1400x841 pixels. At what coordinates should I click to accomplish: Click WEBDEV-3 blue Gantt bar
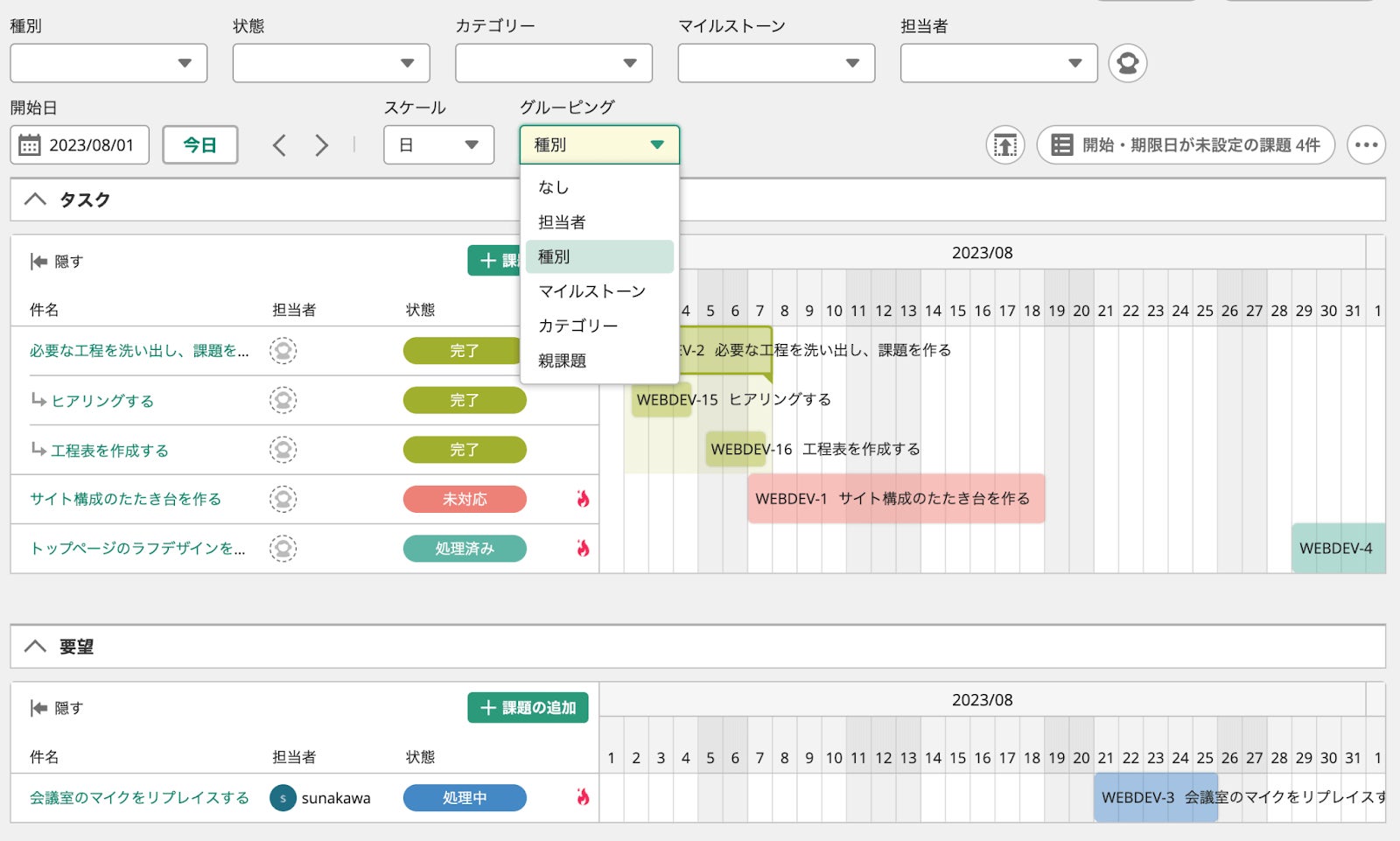1156,797
